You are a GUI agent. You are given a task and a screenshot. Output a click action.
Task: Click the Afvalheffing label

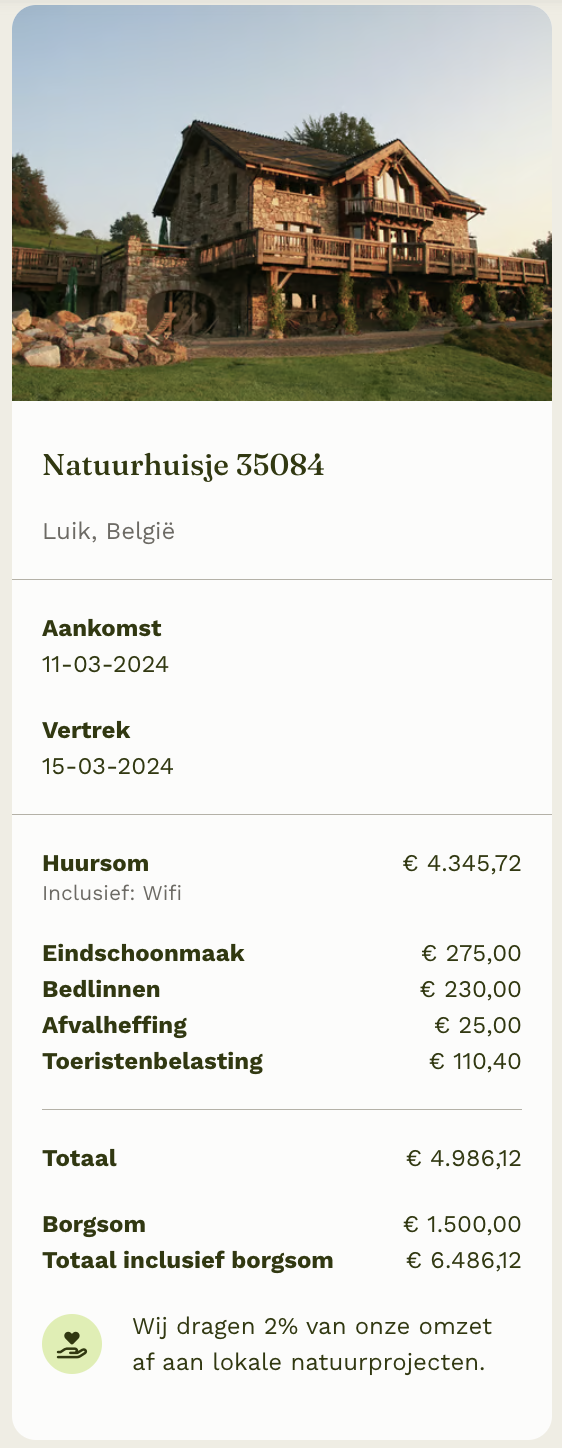click(114, 1025)
